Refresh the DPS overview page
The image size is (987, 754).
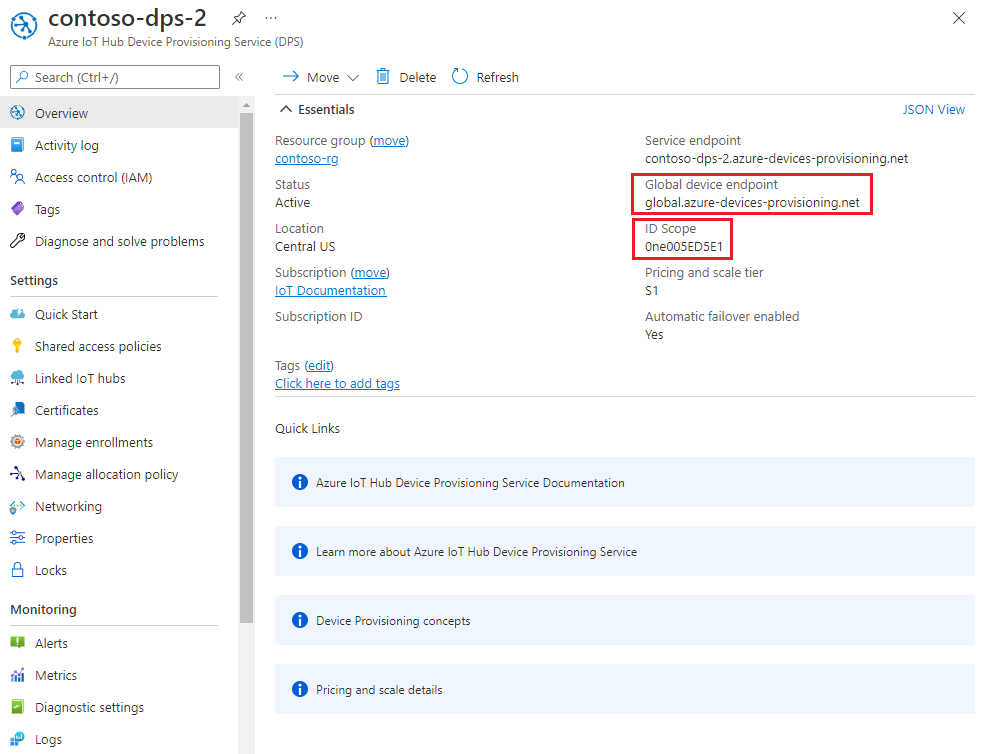484,76
